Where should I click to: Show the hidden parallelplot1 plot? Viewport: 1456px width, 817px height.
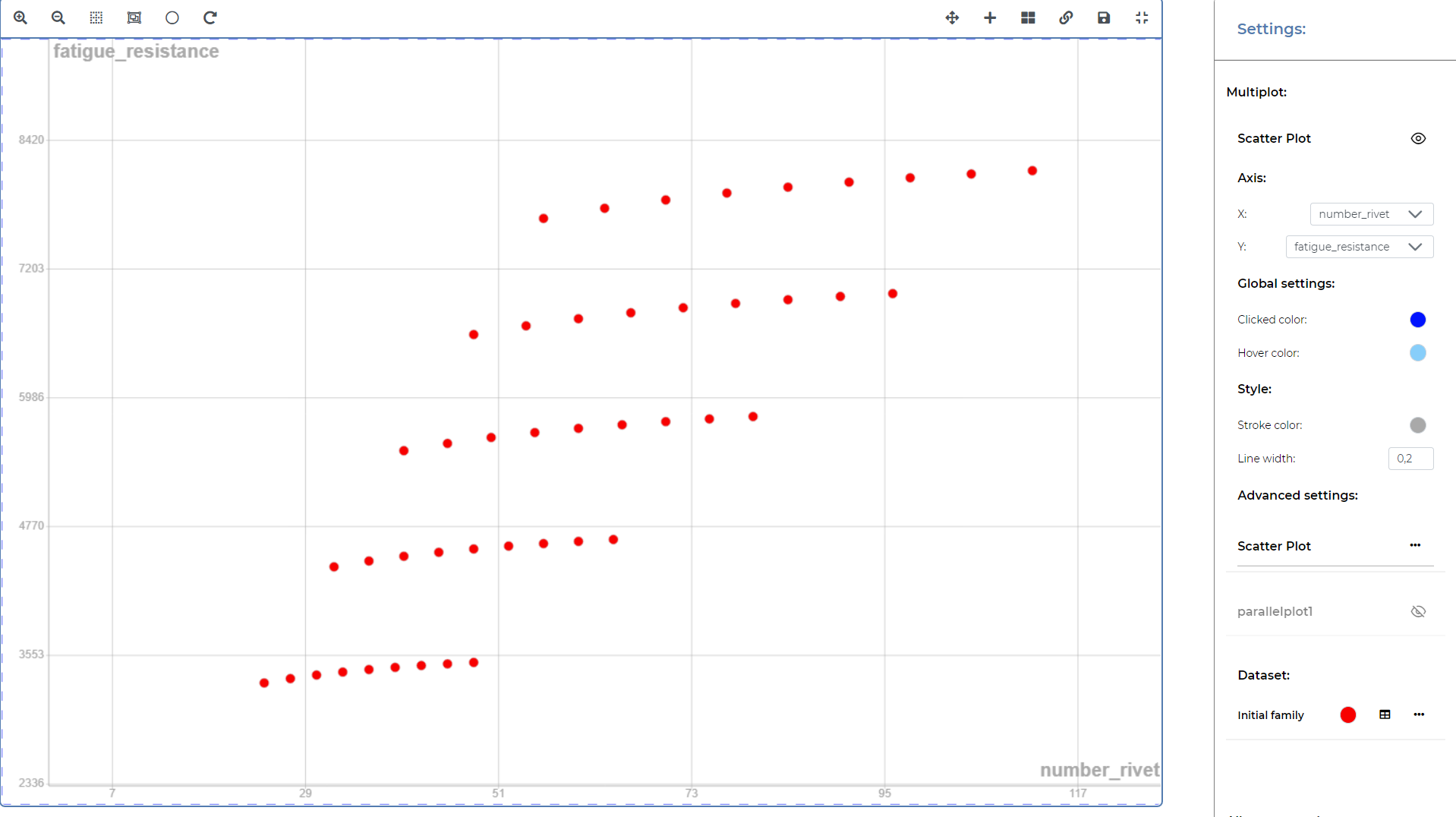point(1418,611)
